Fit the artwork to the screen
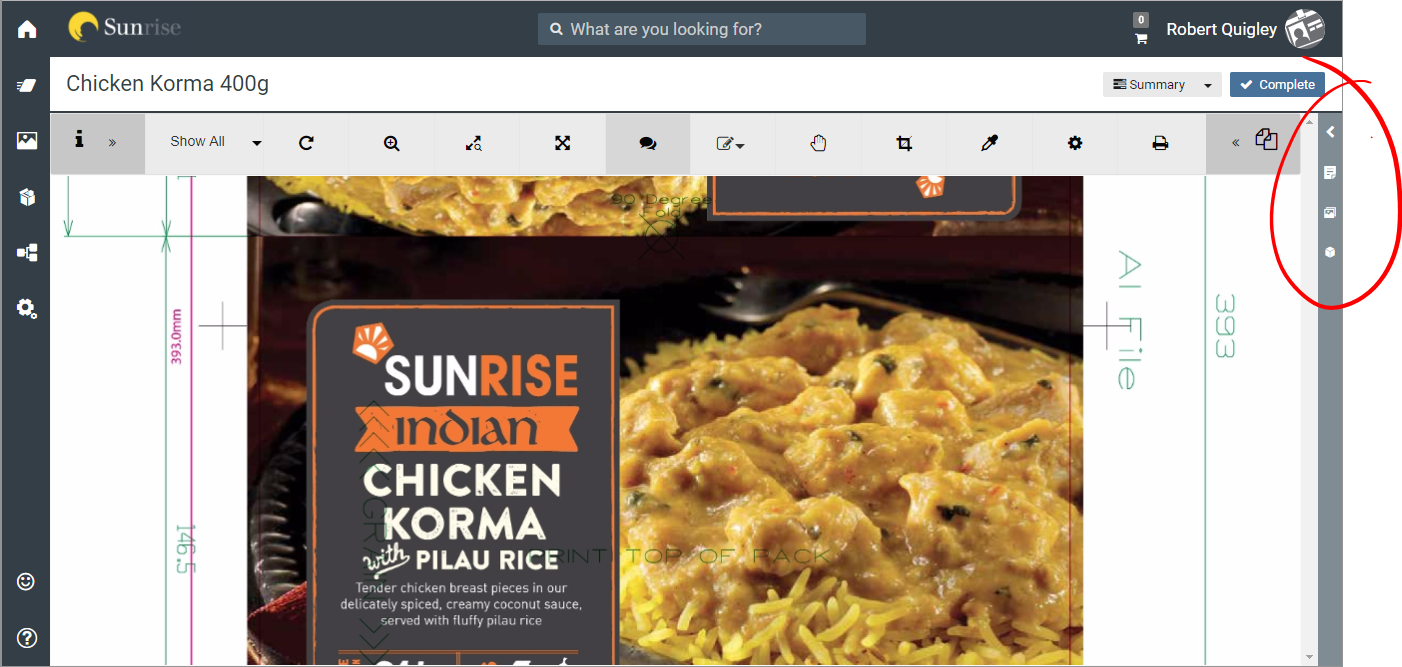Screen dimensions: 1402x667 [562, 143]
